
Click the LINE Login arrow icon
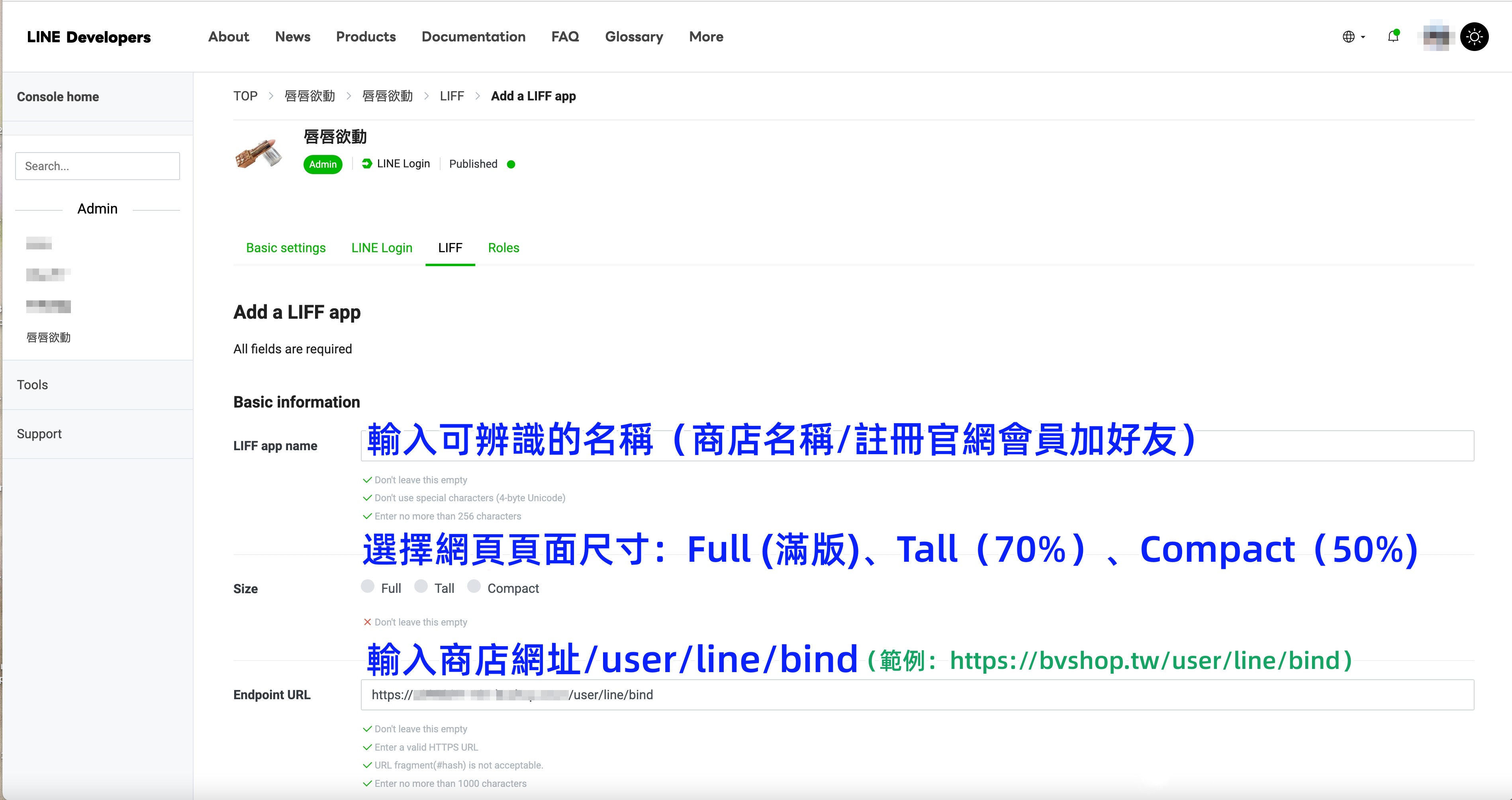tap(367, 164)
